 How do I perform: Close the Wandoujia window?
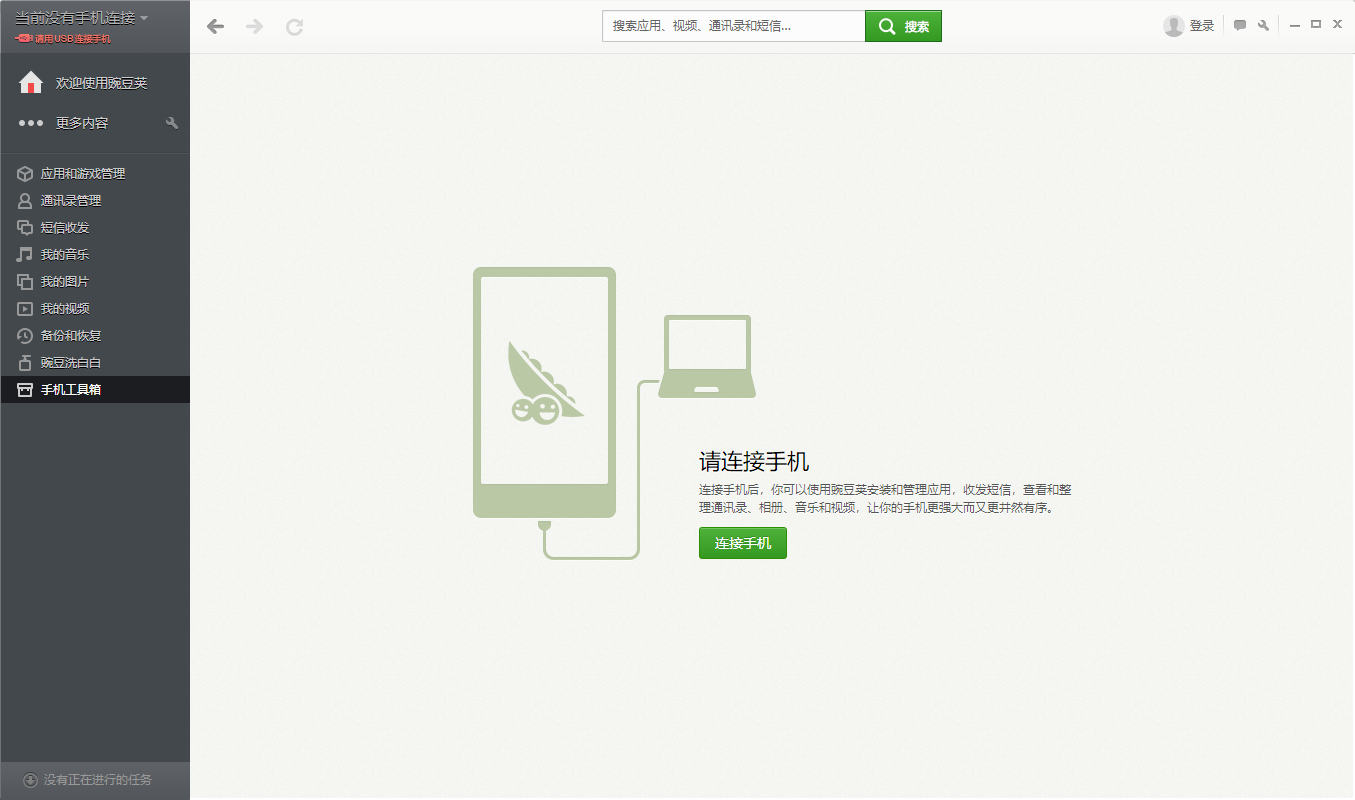point(1337,24)
